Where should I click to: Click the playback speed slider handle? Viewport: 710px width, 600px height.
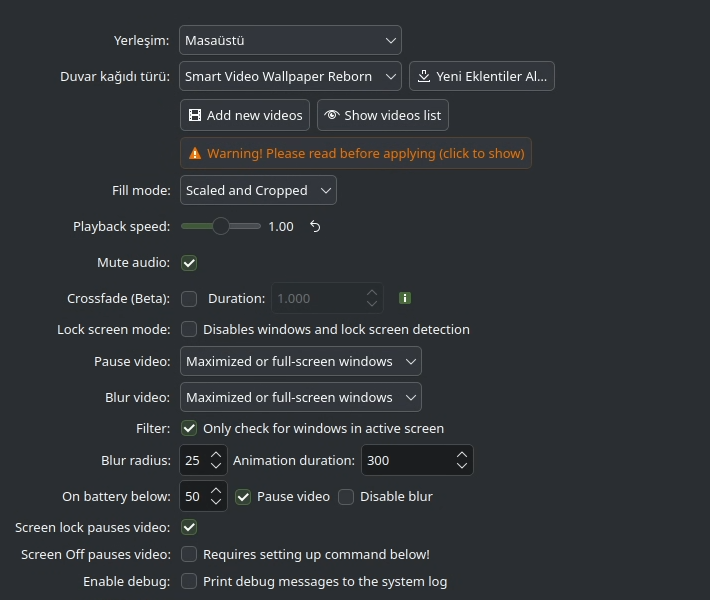click(x=221, y=227)
